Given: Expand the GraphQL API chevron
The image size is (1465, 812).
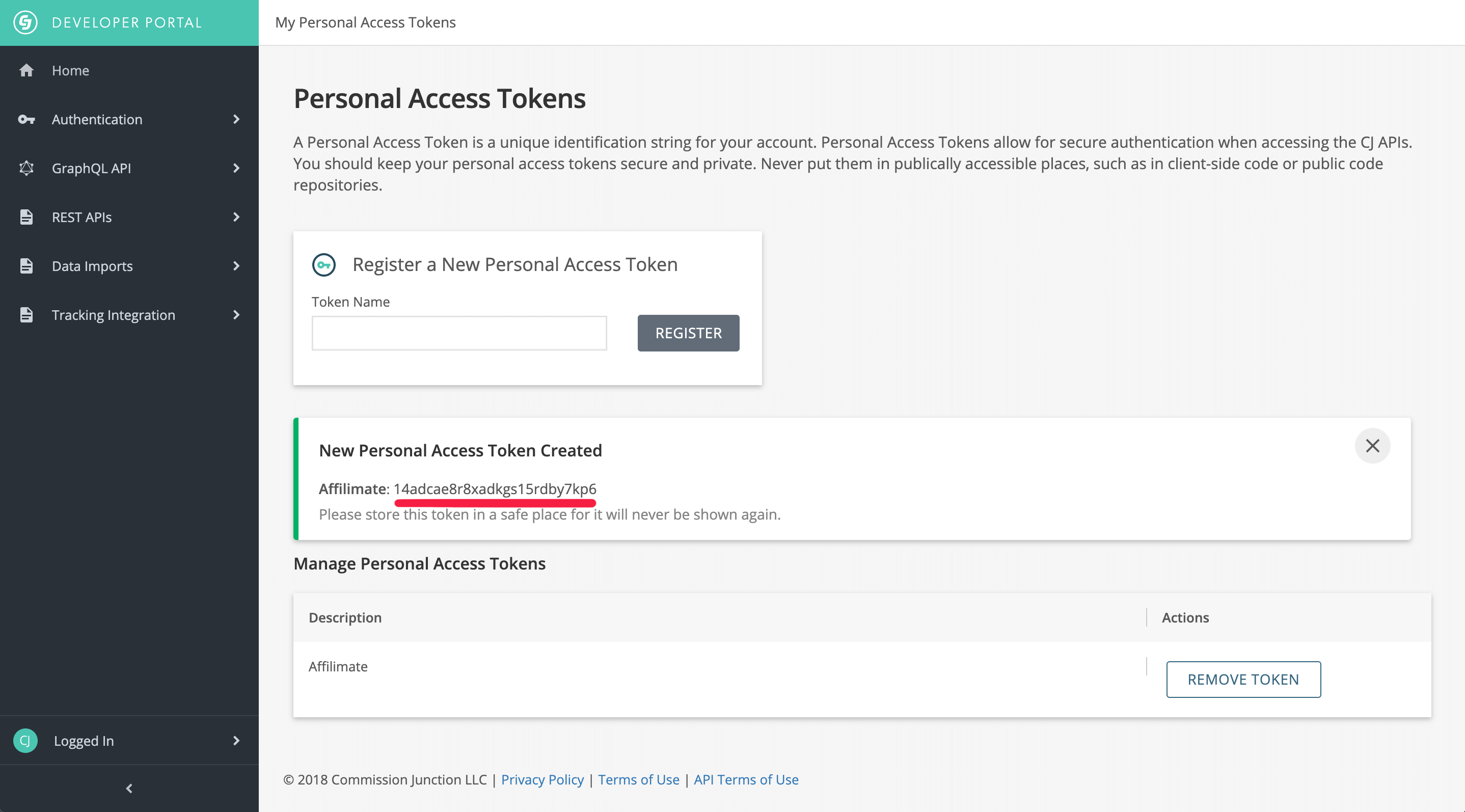Looking at the screenshot, I should pos(236,168).
